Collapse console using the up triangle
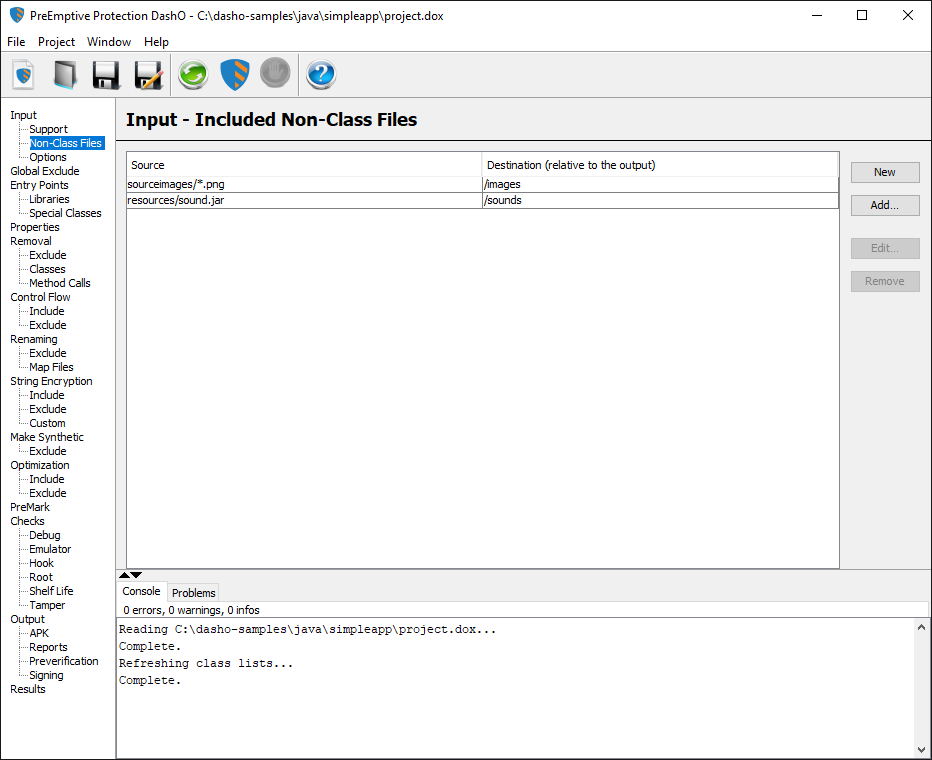 [x=124, y=575]
